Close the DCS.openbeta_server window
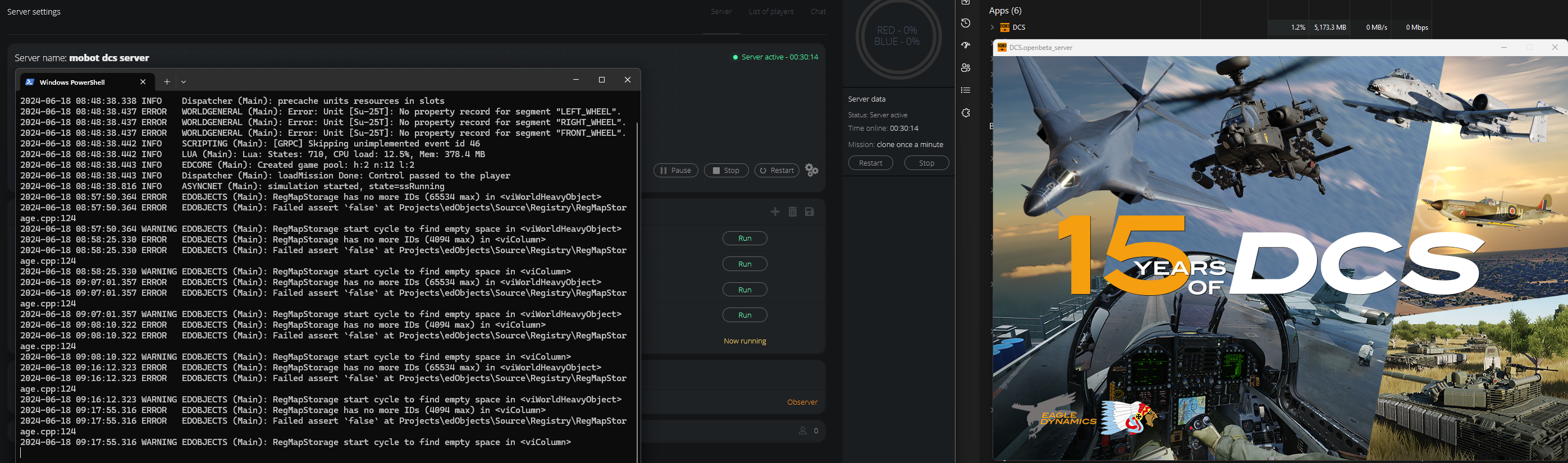The image size is (1568, 463). [x=1555, y=48]
